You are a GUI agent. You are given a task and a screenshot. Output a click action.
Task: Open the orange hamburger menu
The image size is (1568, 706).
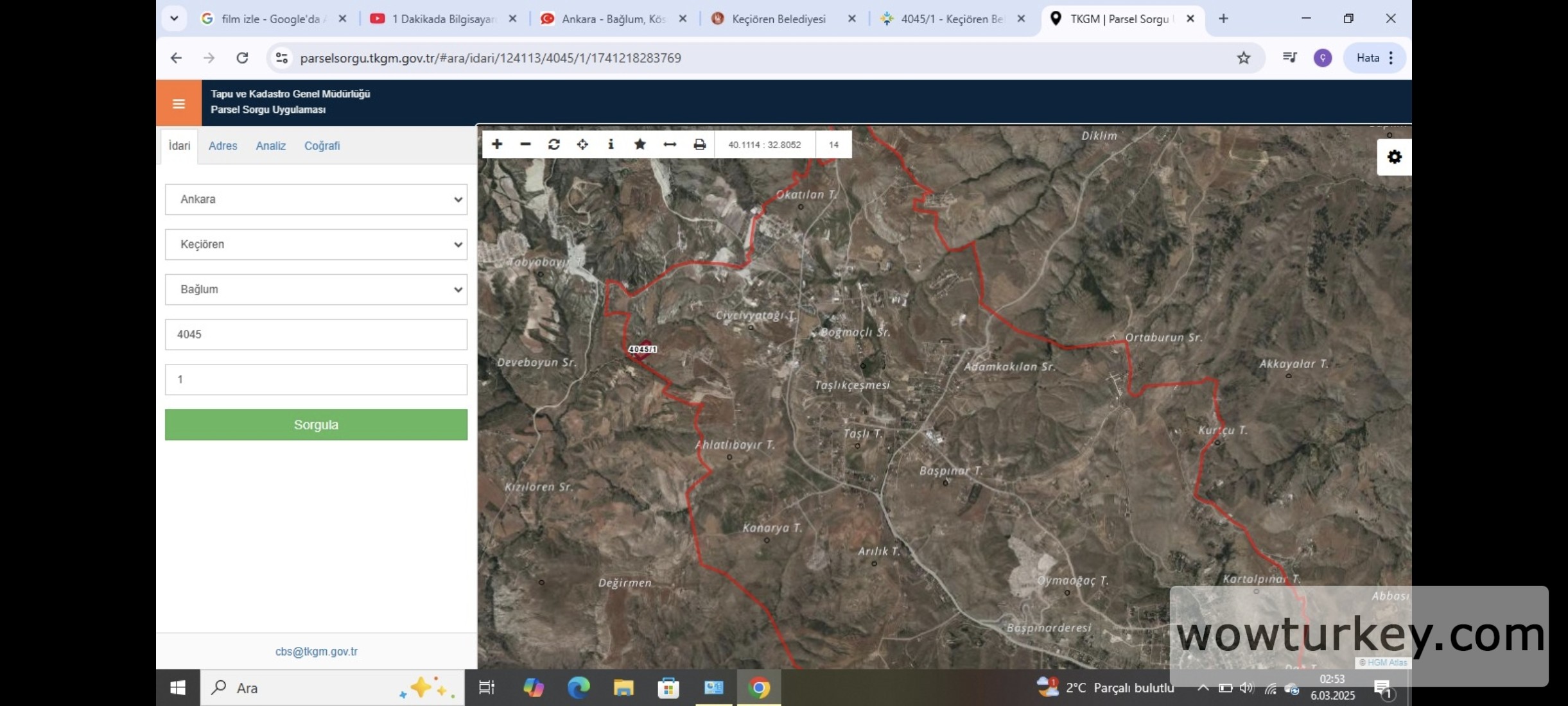pyautogui.click(x=179, y=103)
